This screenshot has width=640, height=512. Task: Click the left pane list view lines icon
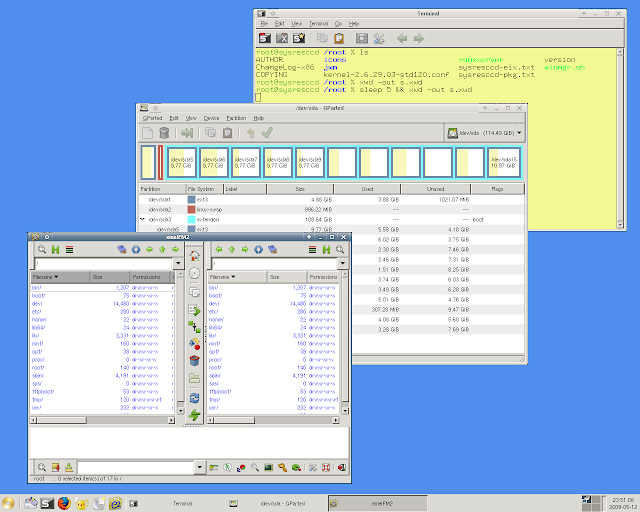tap(69, 249)
